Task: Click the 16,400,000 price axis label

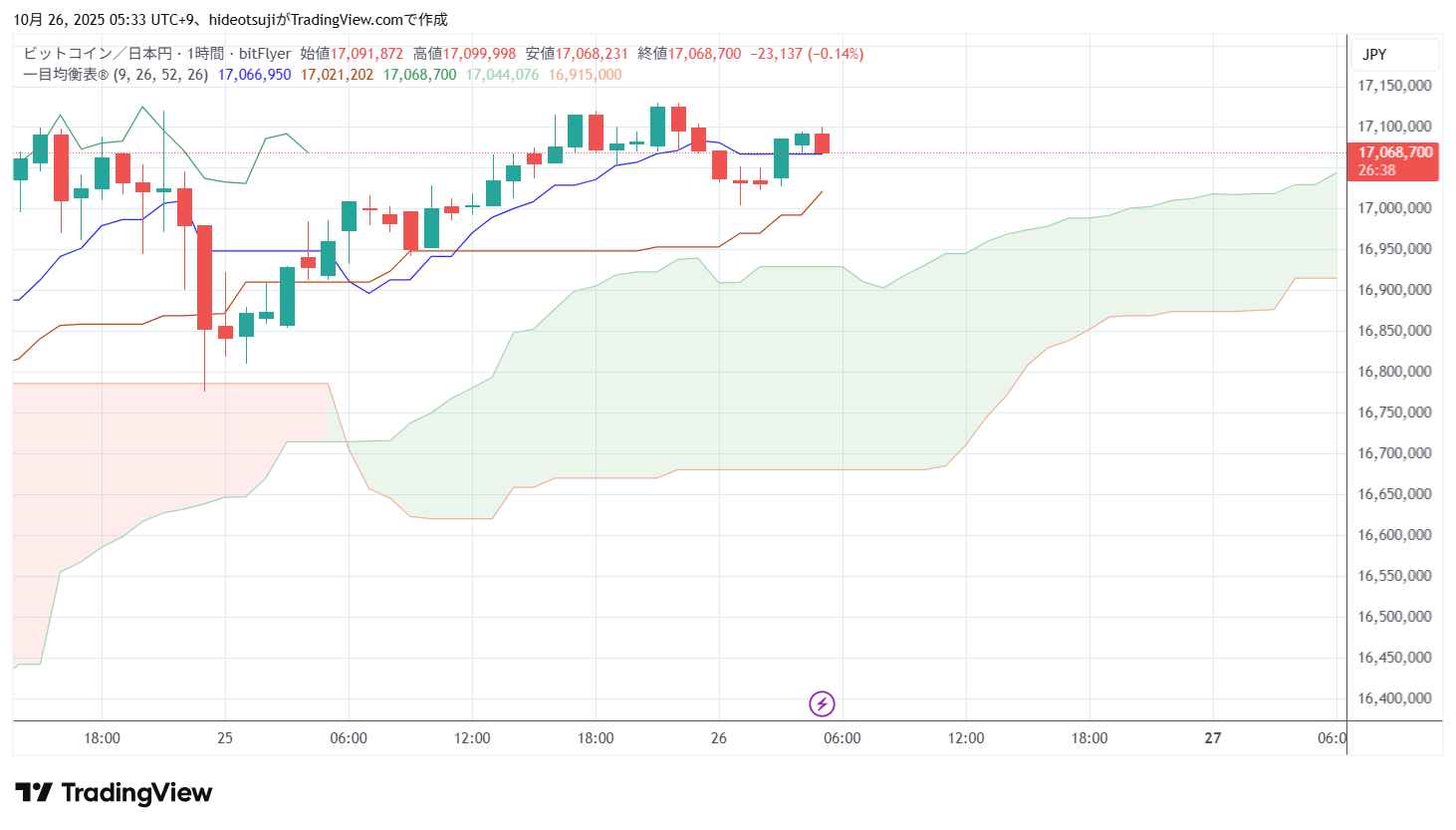Action: point(1394,698)
